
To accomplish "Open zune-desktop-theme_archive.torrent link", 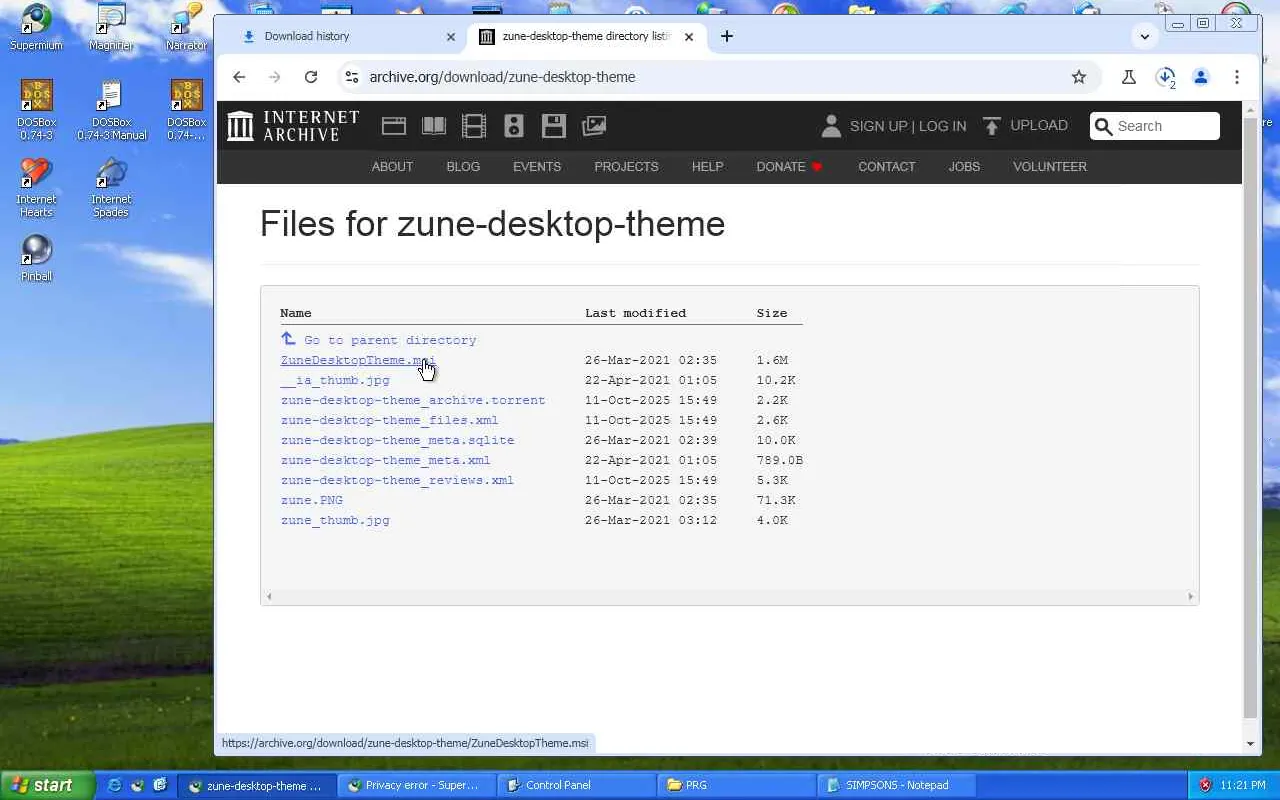I will 413,400.
